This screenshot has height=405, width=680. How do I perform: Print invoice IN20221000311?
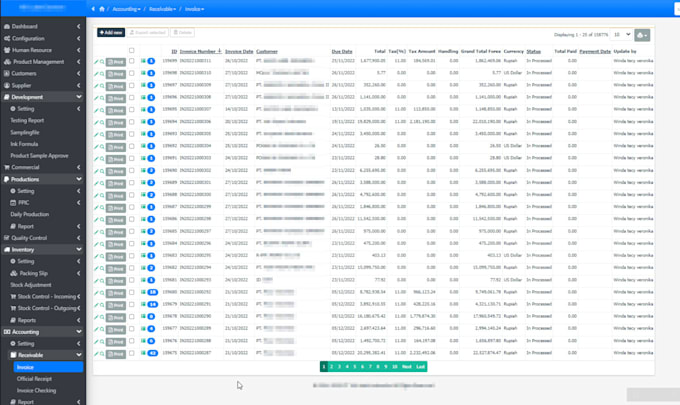click(116, 62)
